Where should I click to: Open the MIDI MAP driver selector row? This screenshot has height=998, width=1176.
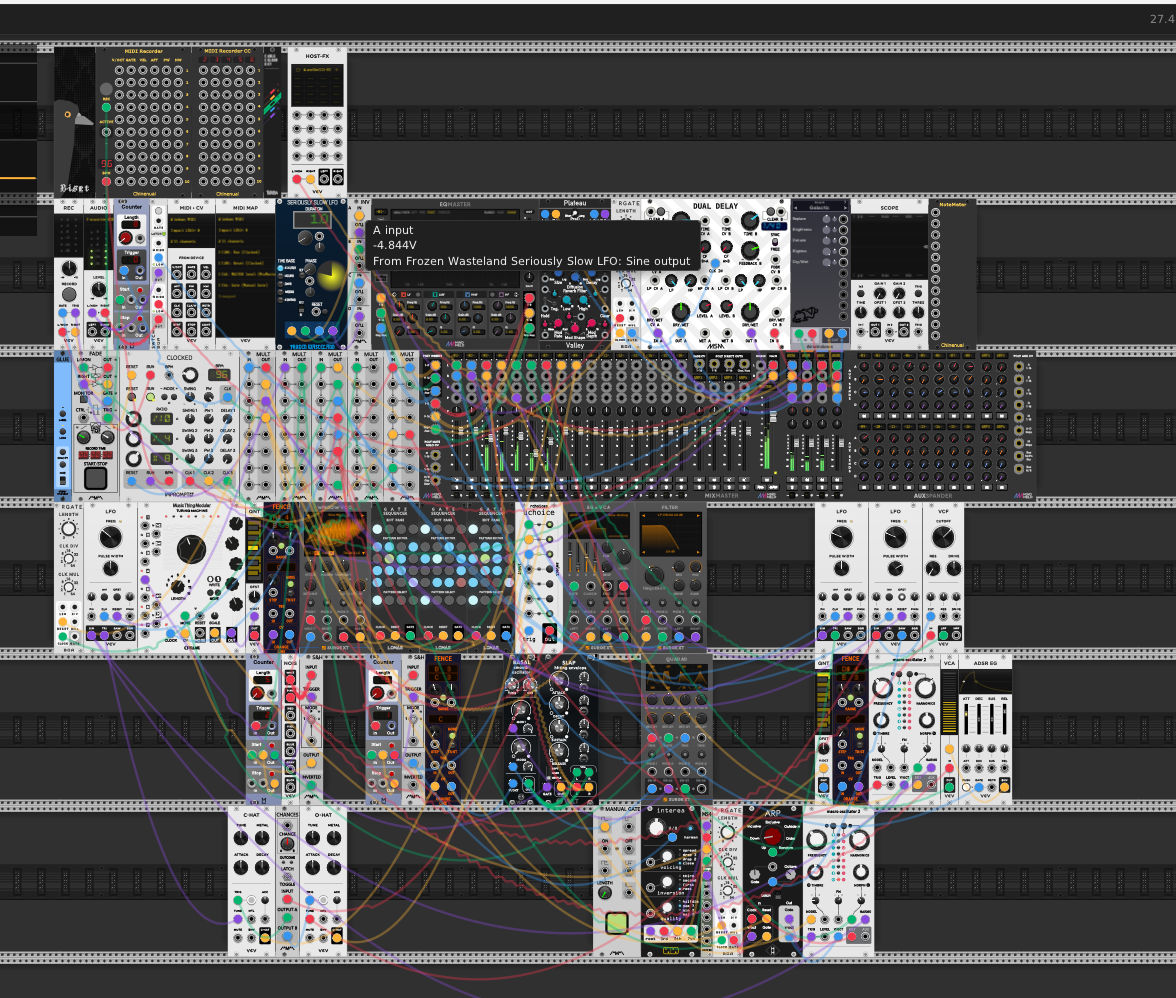tap(245, 219)
